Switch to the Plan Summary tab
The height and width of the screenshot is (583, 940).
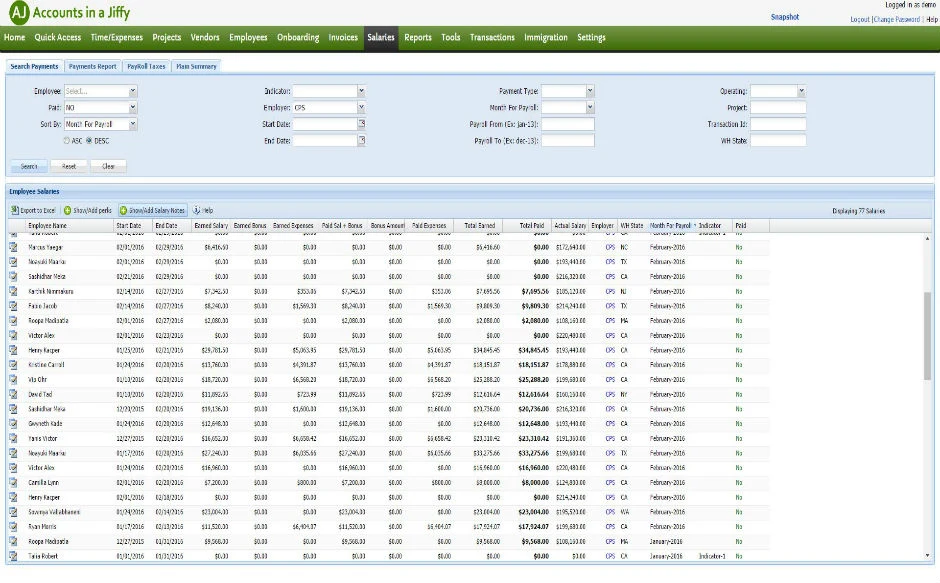tap(196, 67)
